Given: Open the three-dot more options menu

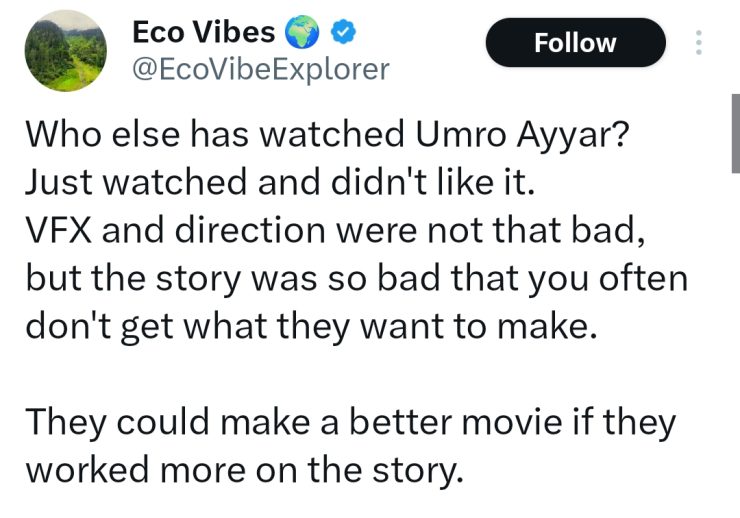Looking at the screenshot, I should coord(699,43).
